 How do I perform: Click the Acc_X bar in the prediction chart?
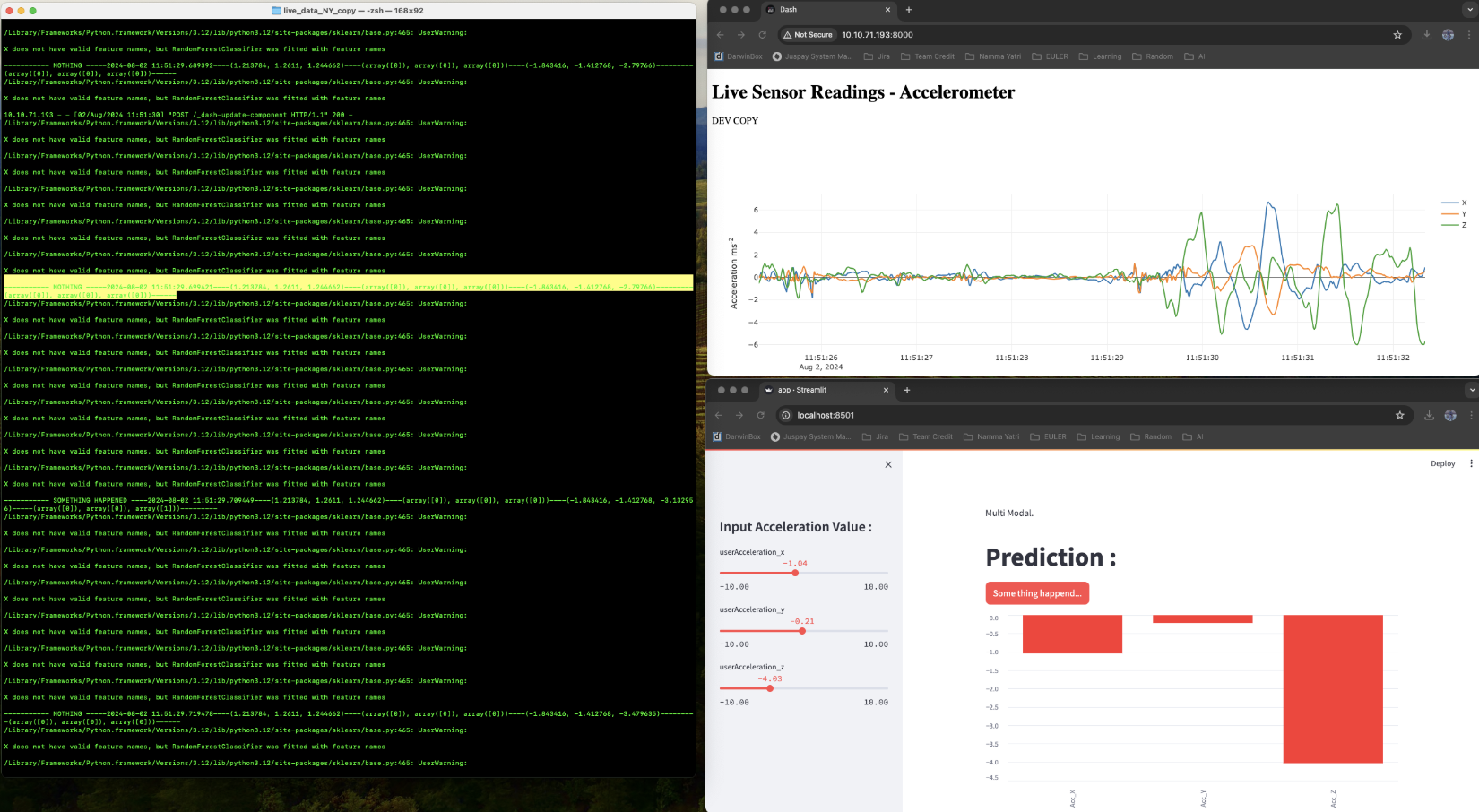click(x=1072, y=634)
